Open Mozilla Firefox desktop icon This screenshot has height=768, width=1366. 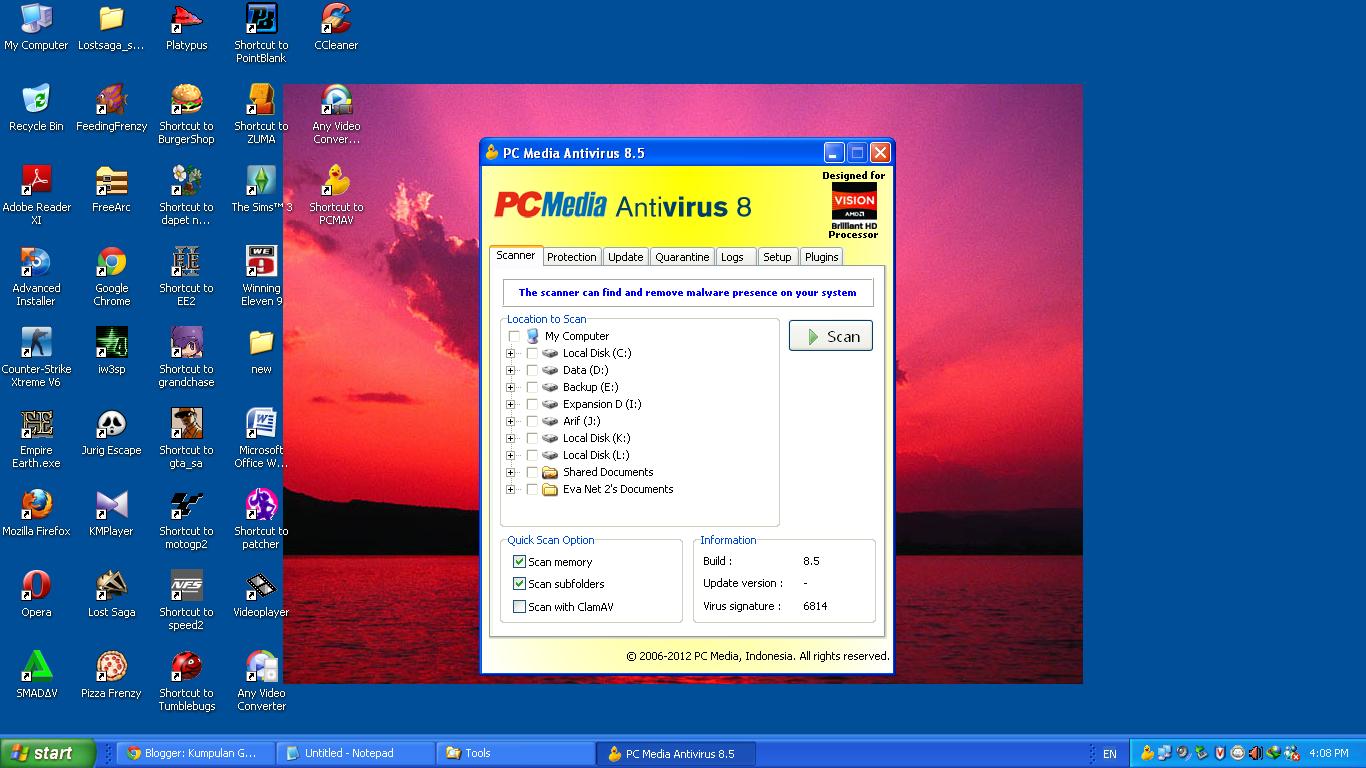36,514
